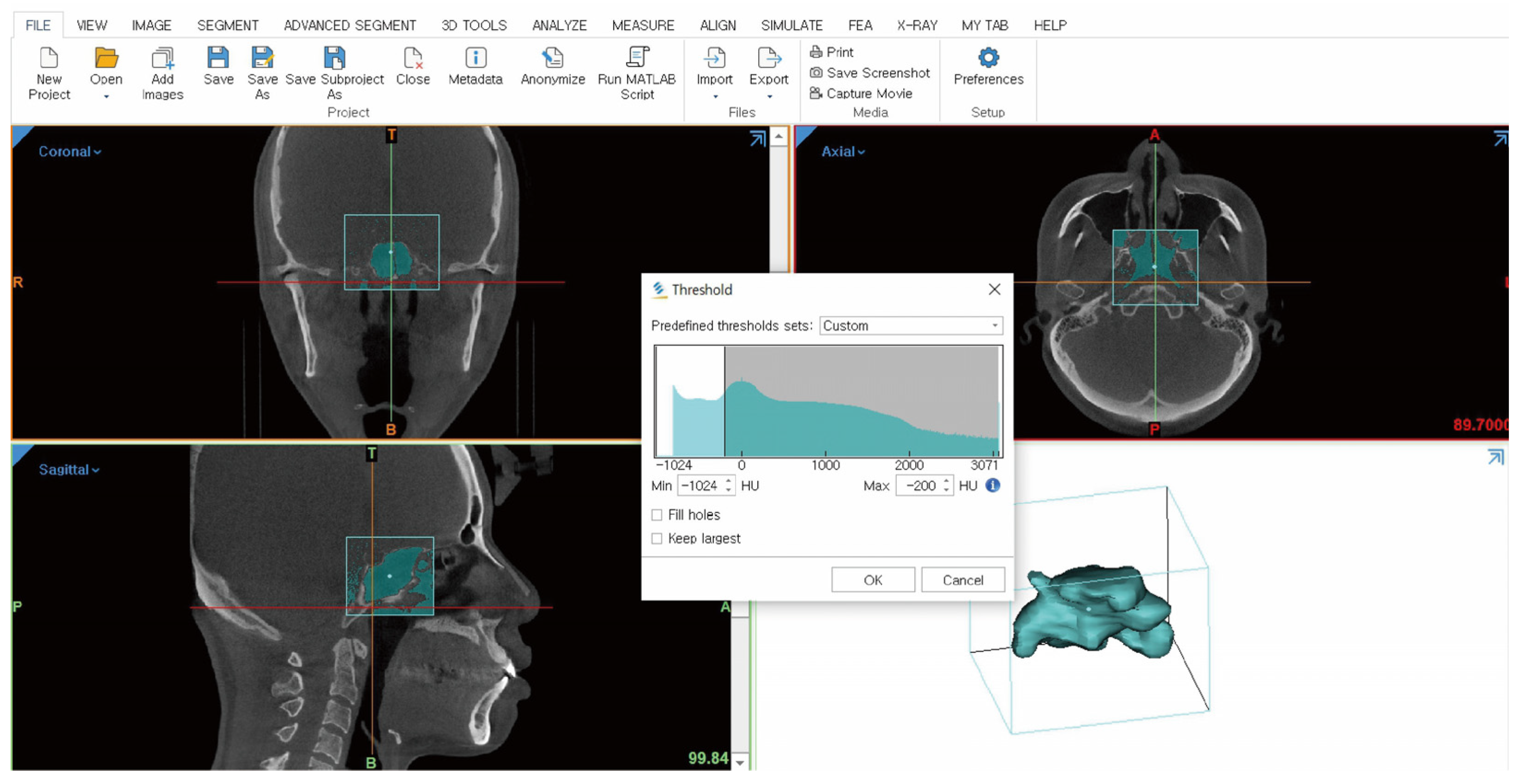The image size is (1526, 784).
Task: Open the FEA tab
Action: coord(860,25)
